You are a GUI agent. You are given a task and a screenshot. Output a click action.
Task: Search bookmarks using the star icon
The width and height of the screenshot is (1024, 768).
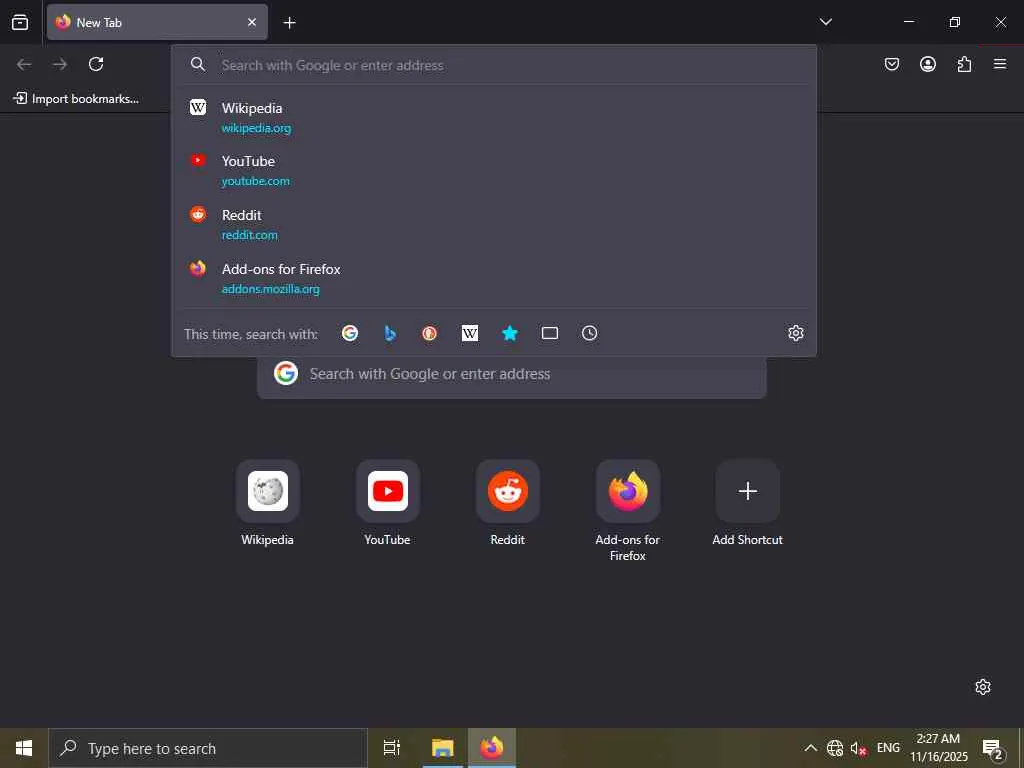click(509, 334)
